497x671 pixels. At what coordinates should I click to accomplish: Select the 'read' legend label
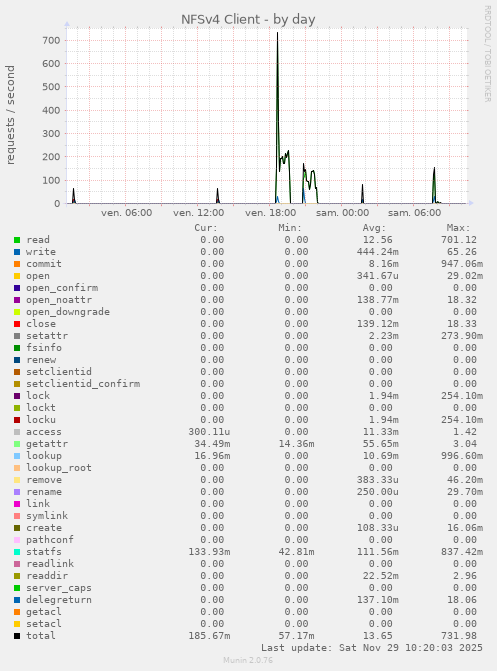point(38,240)
